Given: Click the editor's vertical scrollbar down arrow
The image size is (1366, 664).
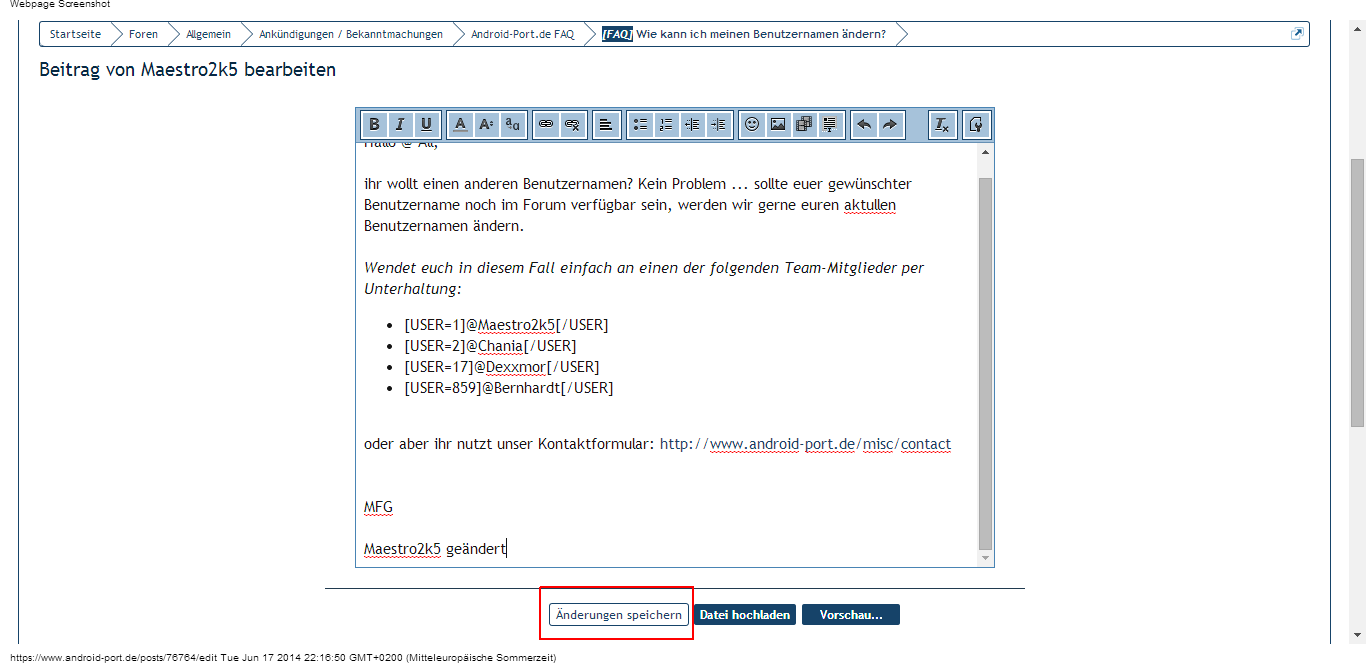Looking at the screenshot, I should point(986,558).
